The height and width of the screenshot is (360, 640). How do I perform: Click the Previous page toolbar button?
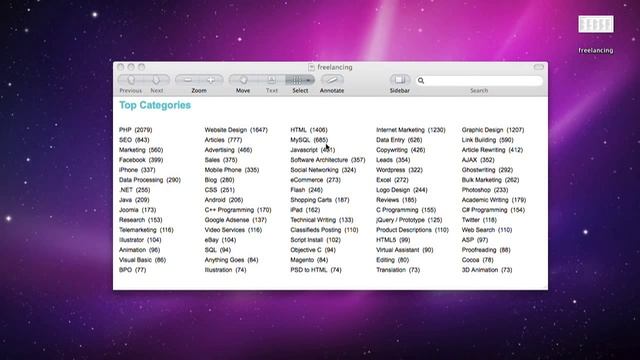pos(131,80)
